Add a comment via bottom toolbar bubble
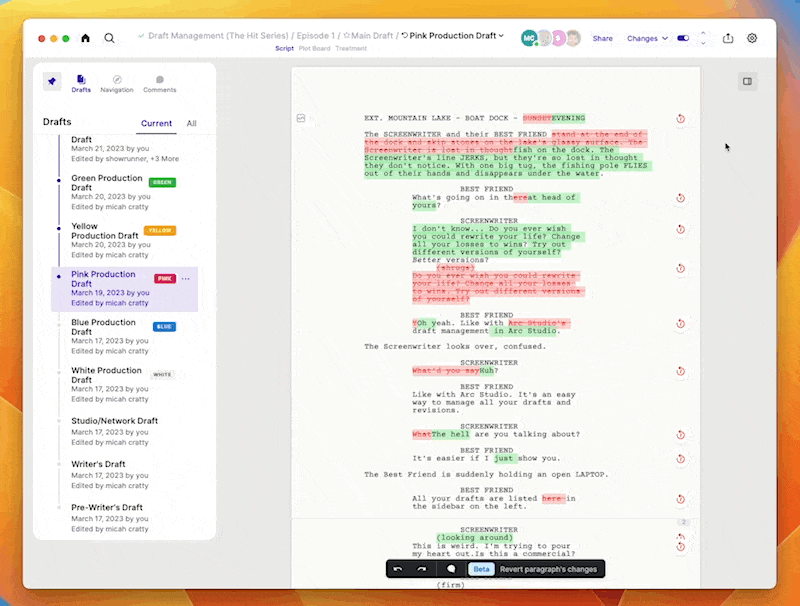 451,569
